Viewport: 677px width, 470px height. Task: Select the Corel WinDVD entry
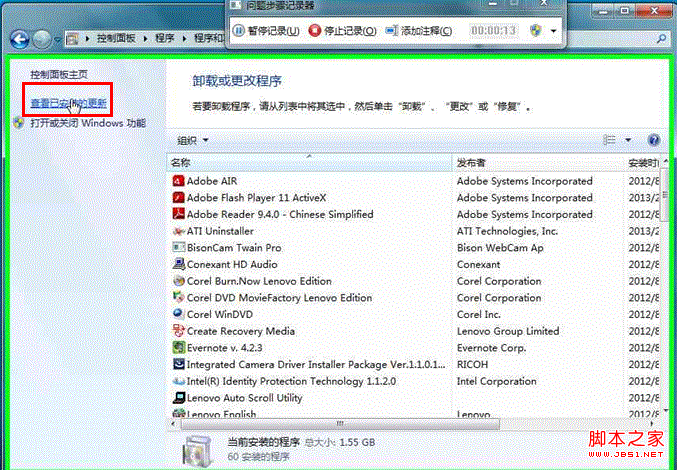pyautogui.click(x=220, y=315)
